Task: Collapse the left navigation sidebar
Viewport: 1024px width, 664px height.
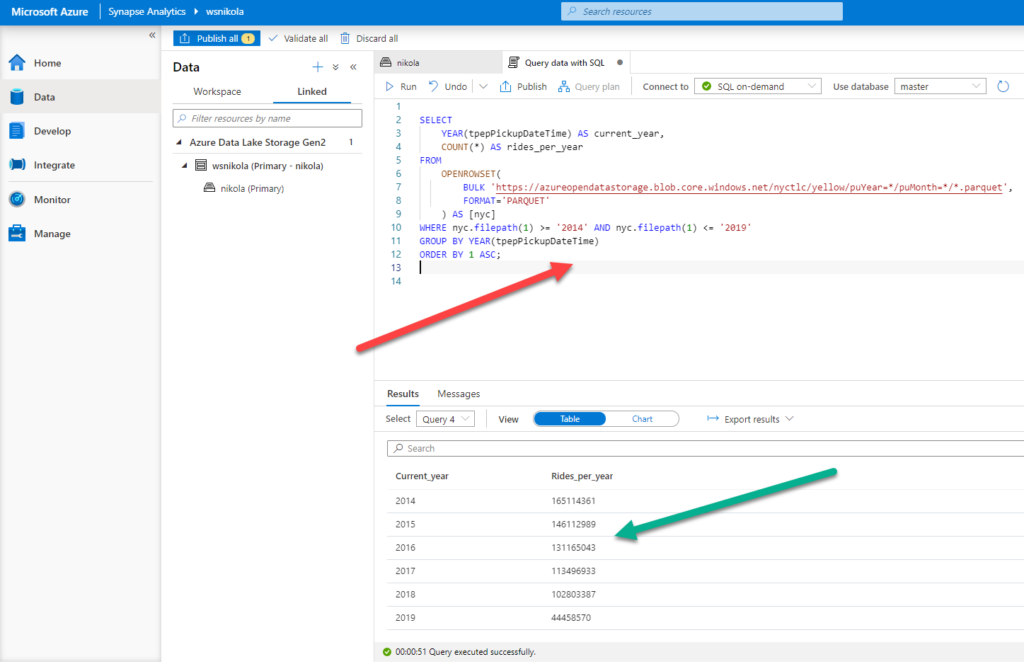Action: point(152,35)
